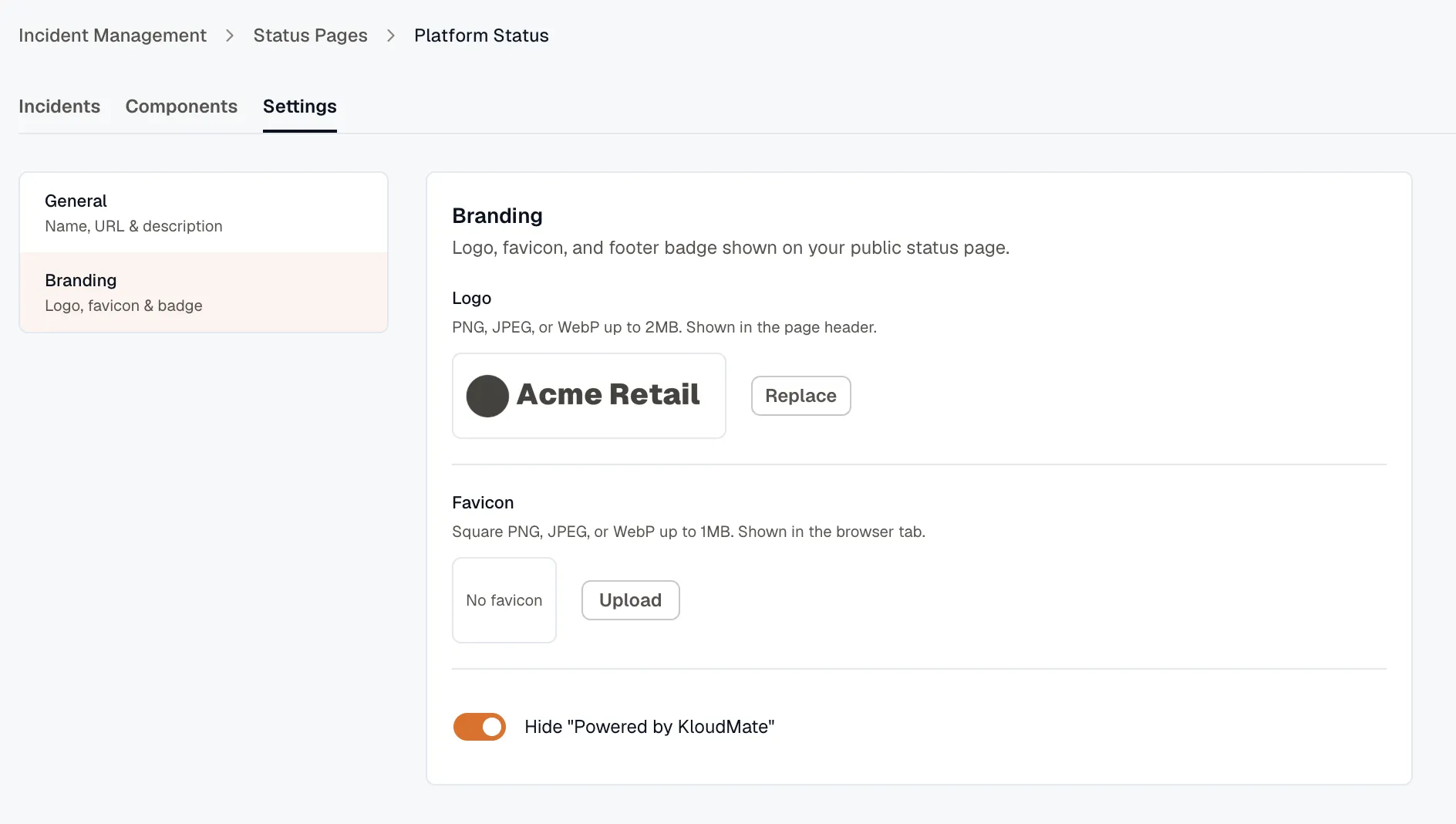Open General settings section
The image size is (1456, 824).
point(204,213)
